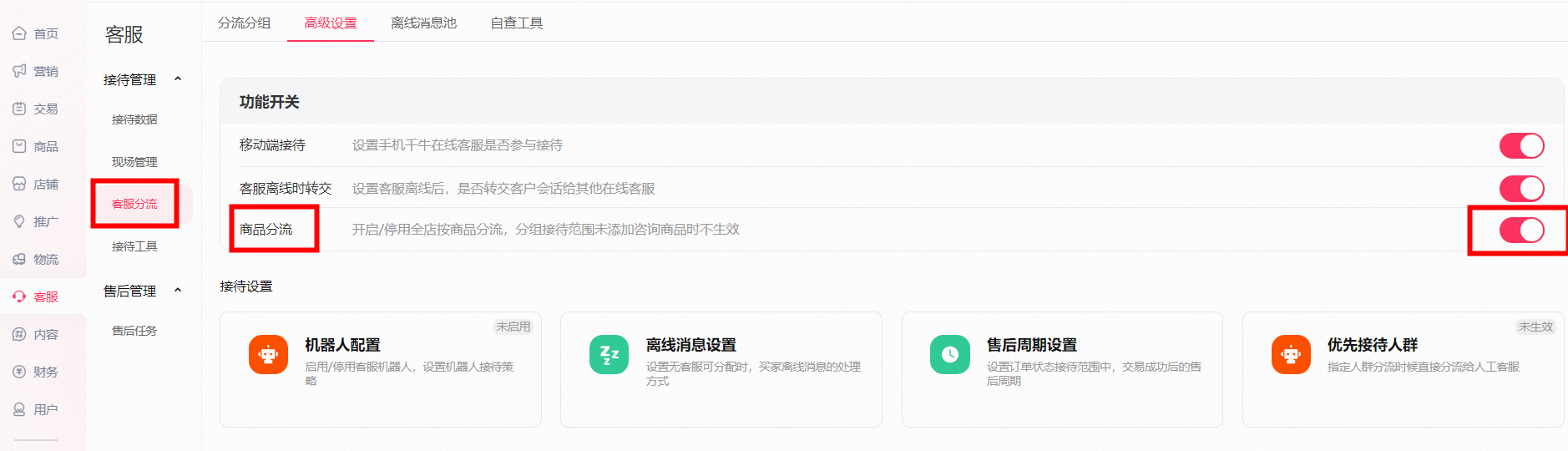Select 客服分流 in the sidebar

pyautogui.click(x=134, y=204)
